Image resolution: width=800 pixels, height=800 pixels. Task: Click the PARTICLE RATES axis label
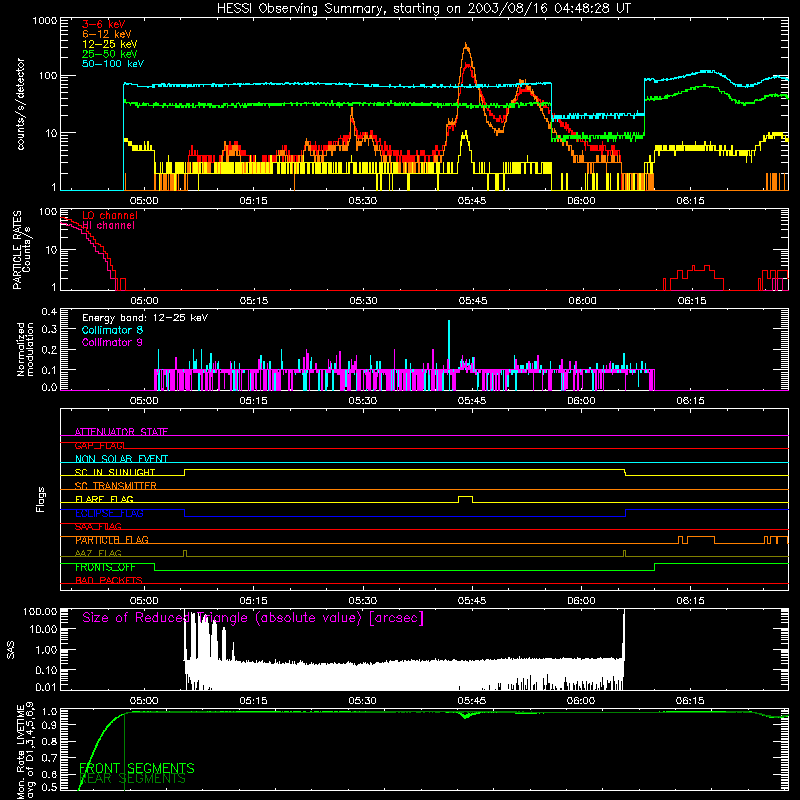click(x=17, y=249)
